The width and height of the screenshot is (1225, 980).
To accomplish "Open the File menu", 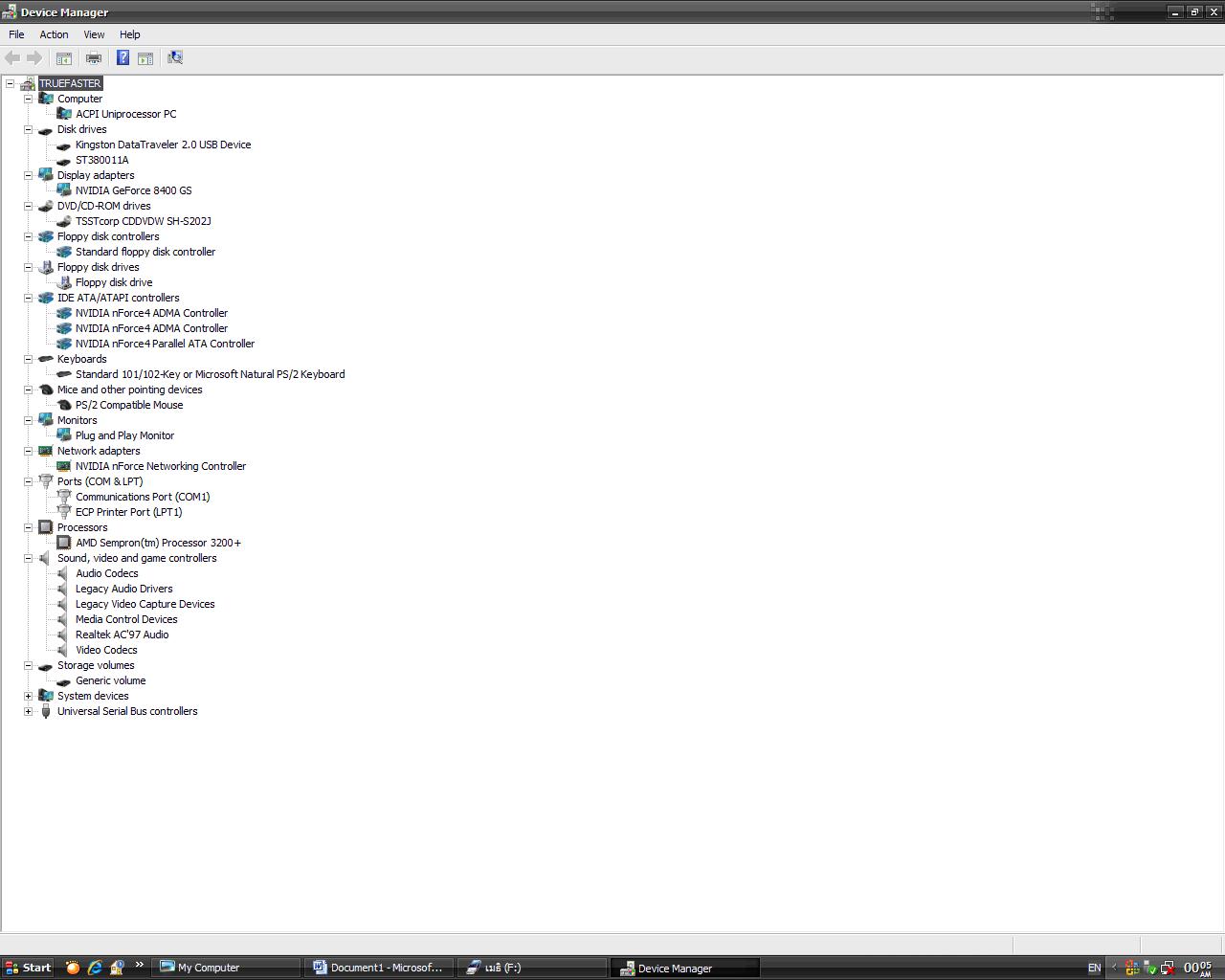I will click(x=16, y=34).
